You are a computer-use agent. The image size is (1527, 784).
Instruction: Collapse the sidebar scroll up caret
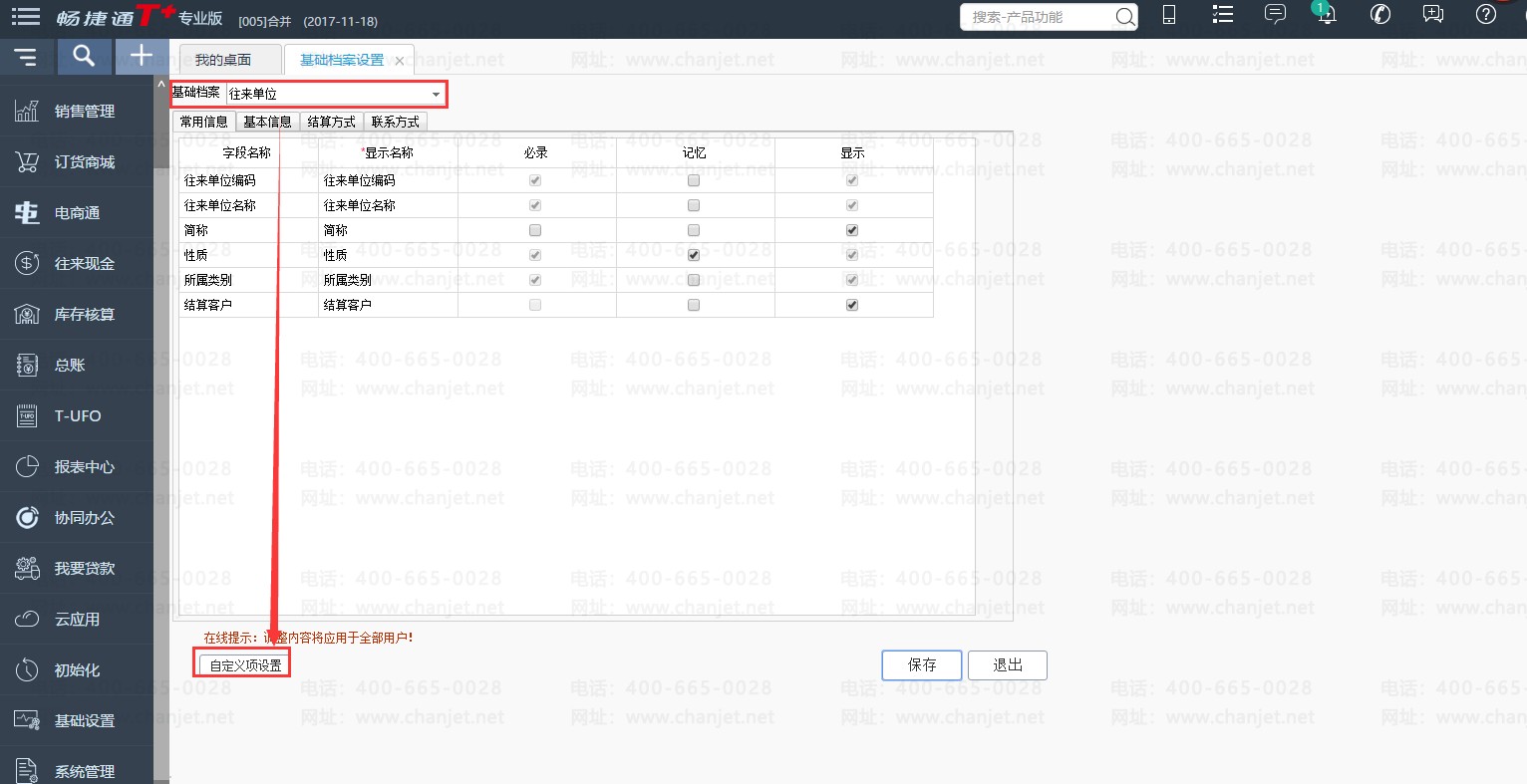click(161, 87)
